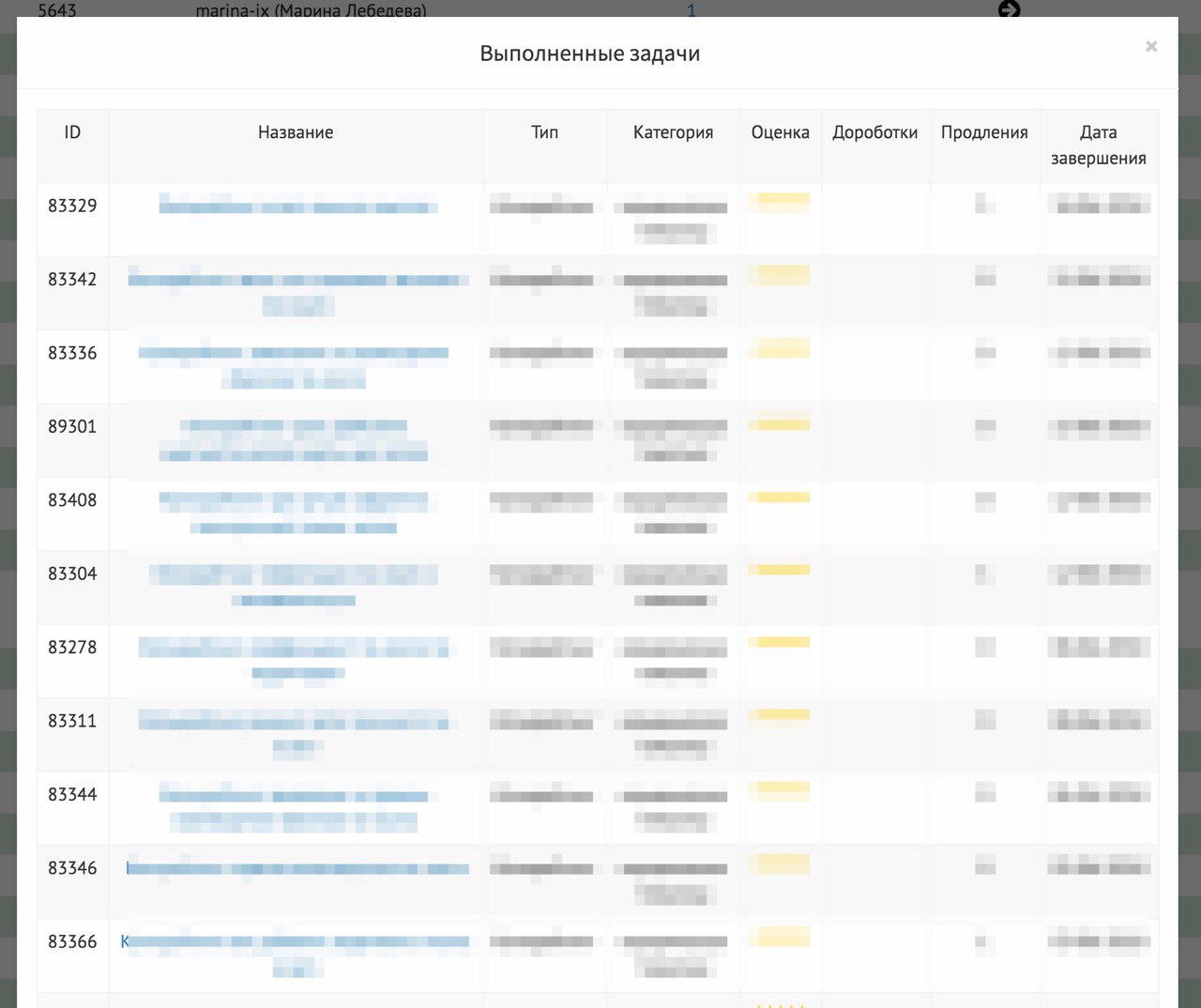Click the rating stars in row 83342
The width and height of the screenshot is (1201, 1008).
click(x=780, y=275)
